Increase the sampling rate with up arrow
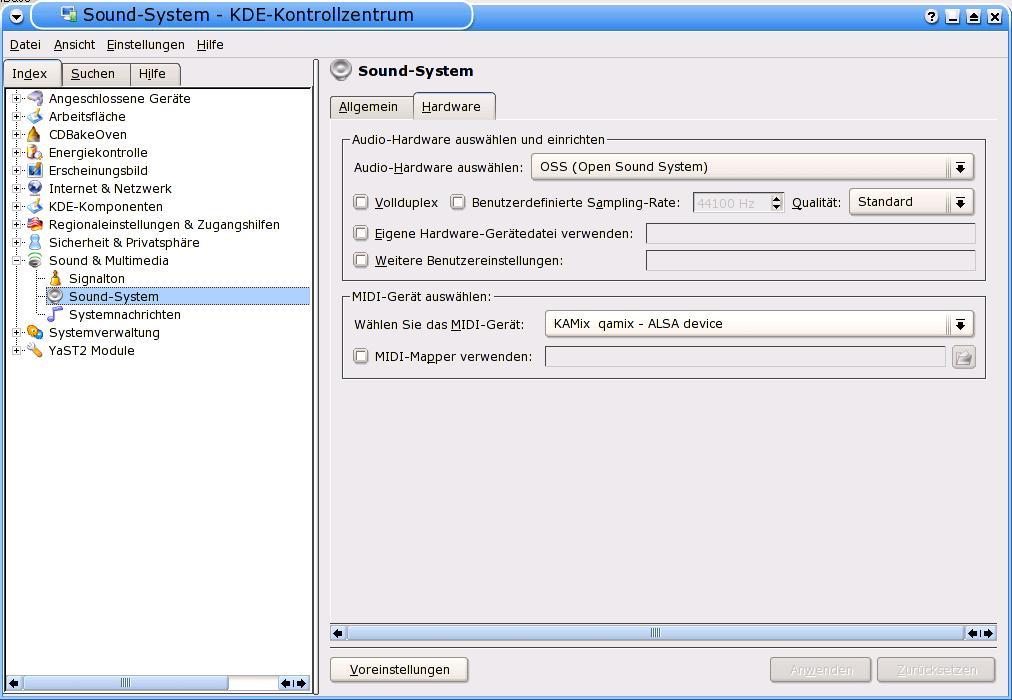Screen dimensions: 1012x700 click(x=776, y=198)
